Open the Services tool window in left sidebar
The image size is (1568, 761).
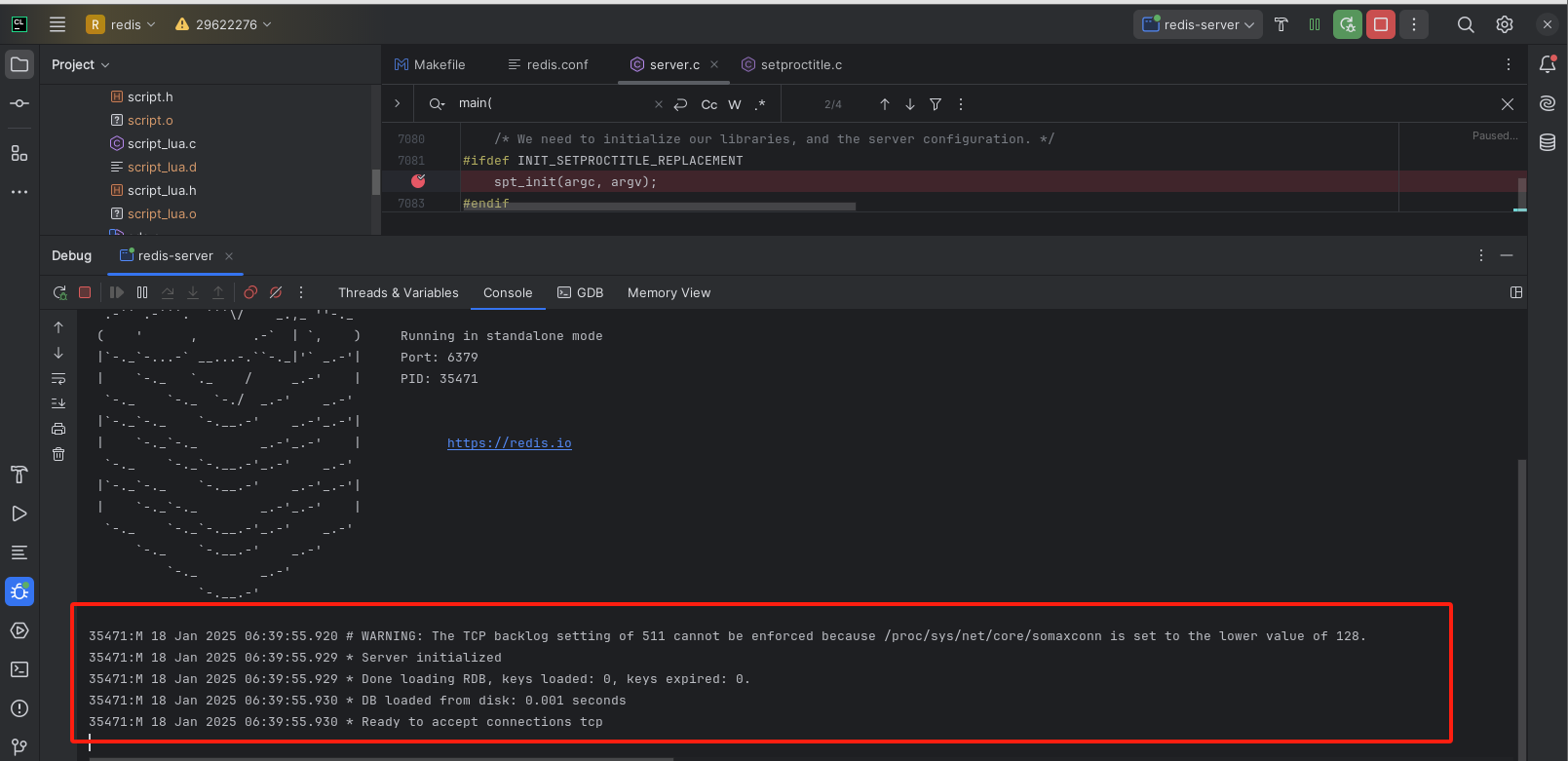tap(19, 630)
